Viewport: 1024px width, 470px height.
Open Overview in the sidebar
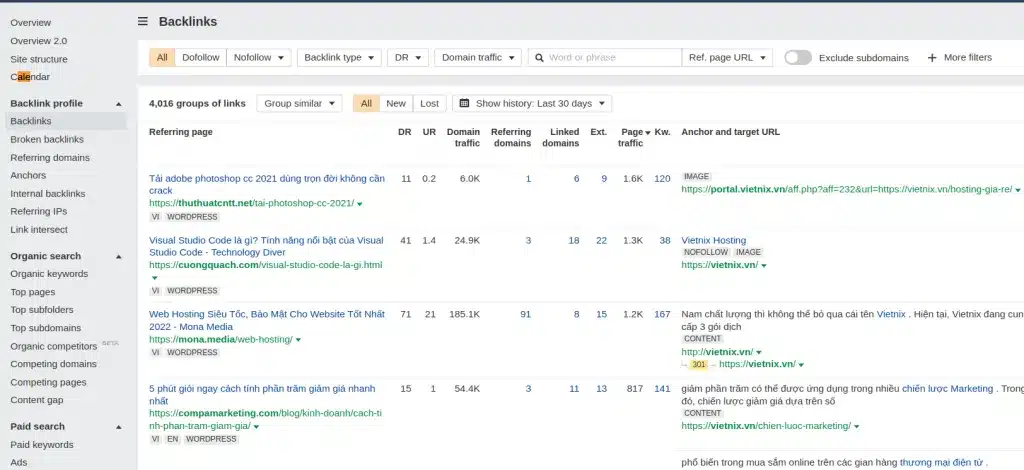pyautogui.click(x=31, y=22)
